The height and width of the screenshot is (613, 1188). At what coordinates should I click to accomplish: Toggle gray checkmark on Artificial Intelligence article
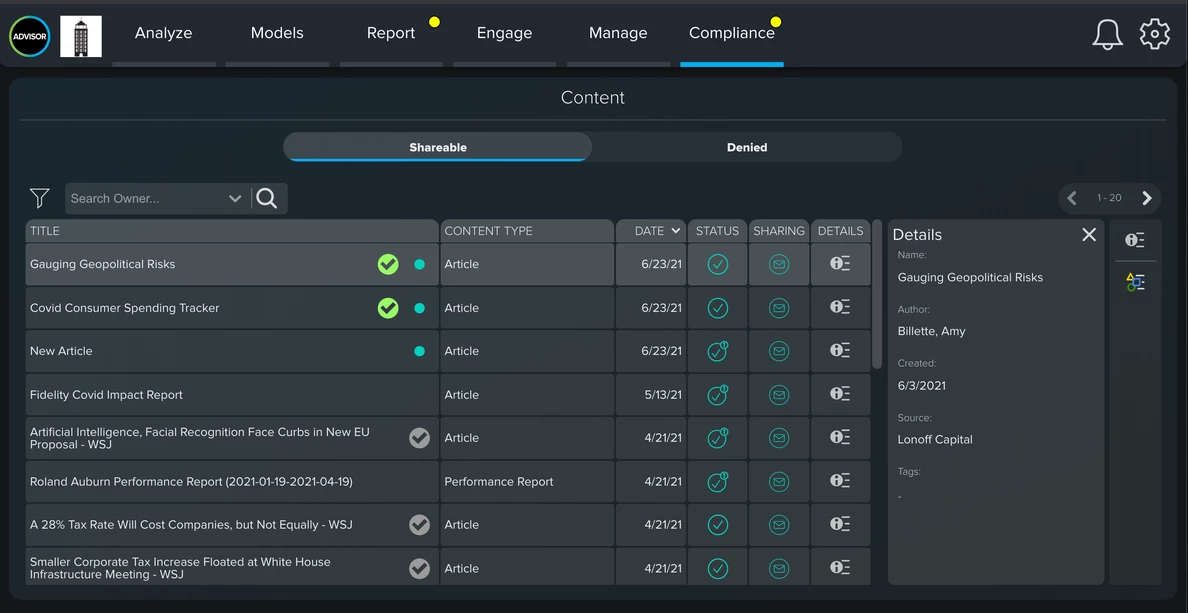(419, 438)
